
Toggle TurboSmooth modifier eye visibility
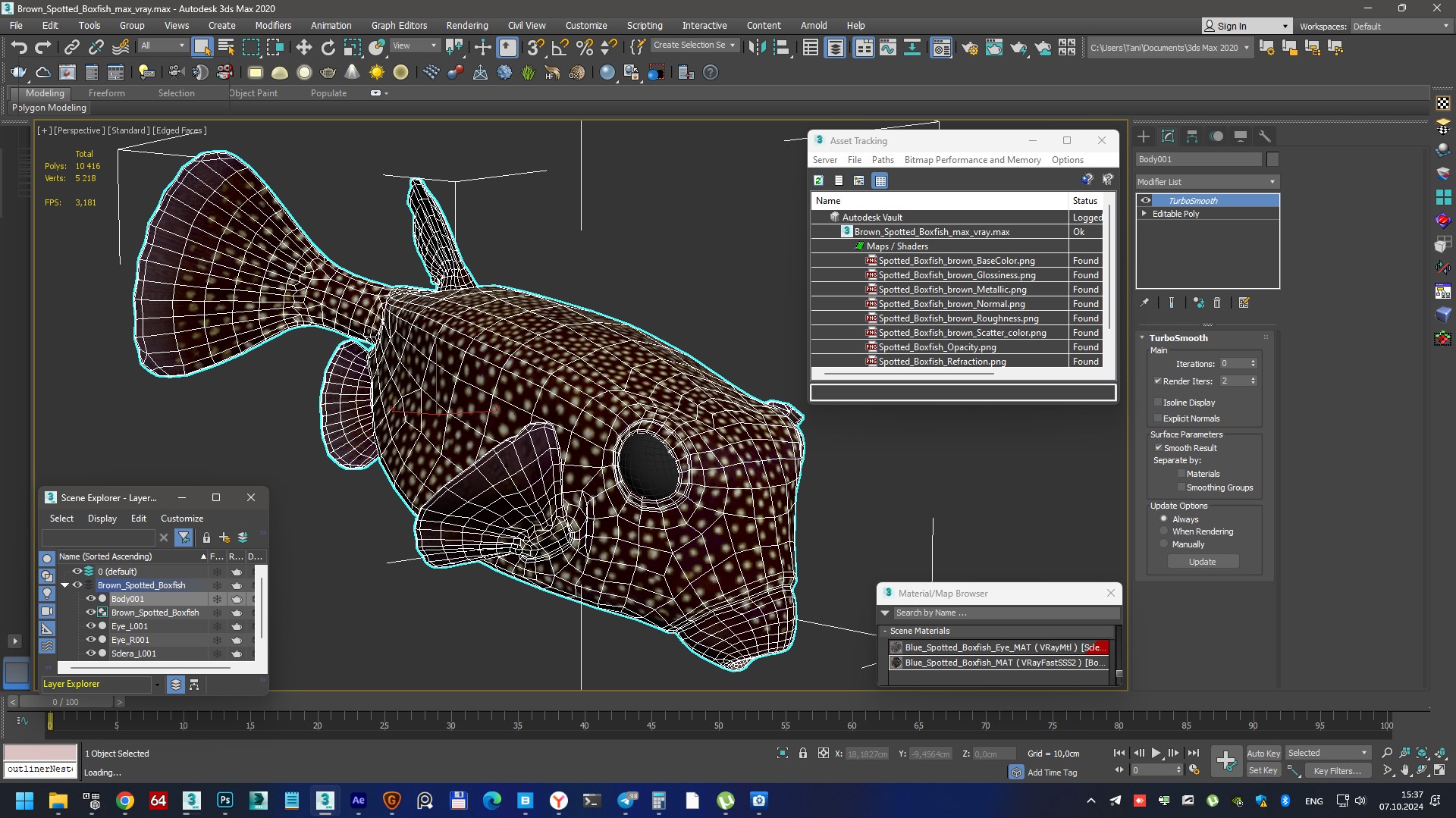point(1146,200)
